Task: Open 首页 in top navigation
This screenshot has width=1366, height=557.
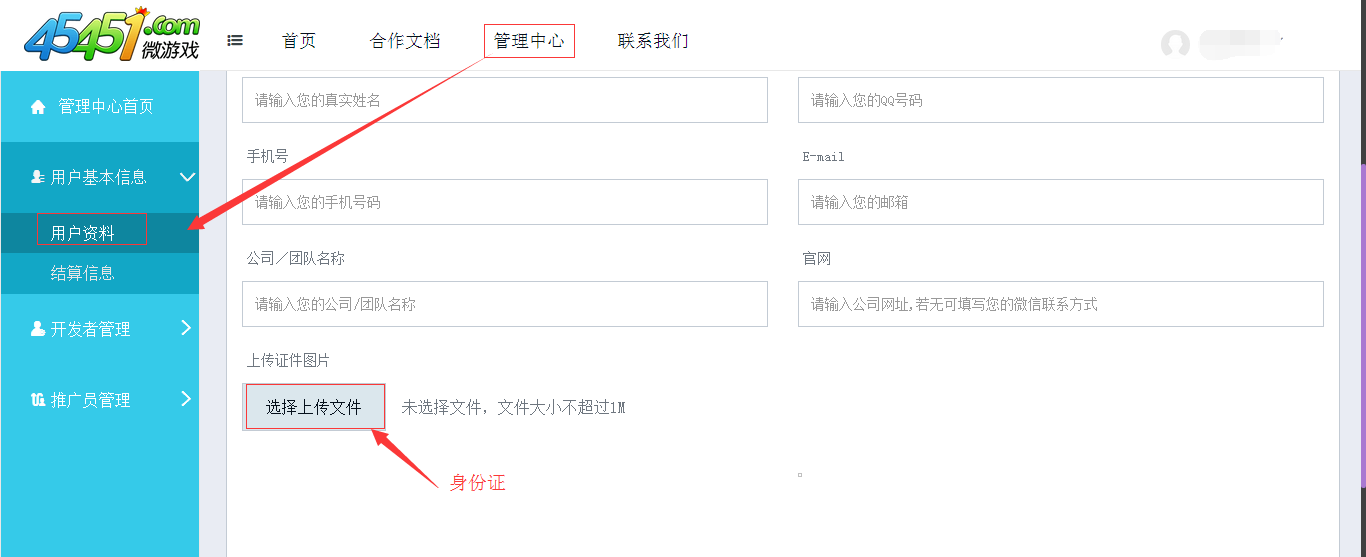Action: pos(299,41)
